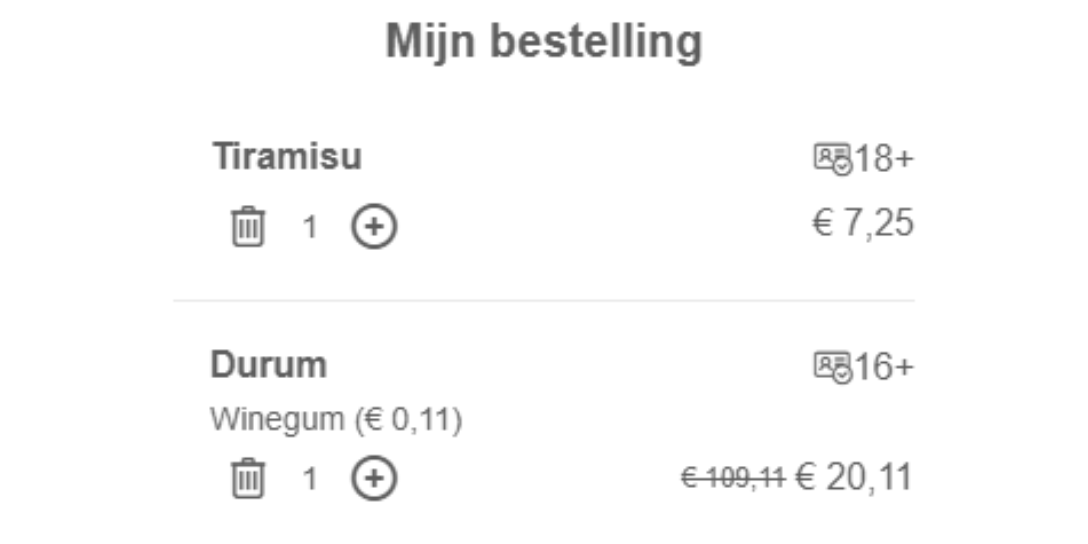Click the 18+ age label text
The width and height of the screenshot is (1088, 544).
click(884, 158)
